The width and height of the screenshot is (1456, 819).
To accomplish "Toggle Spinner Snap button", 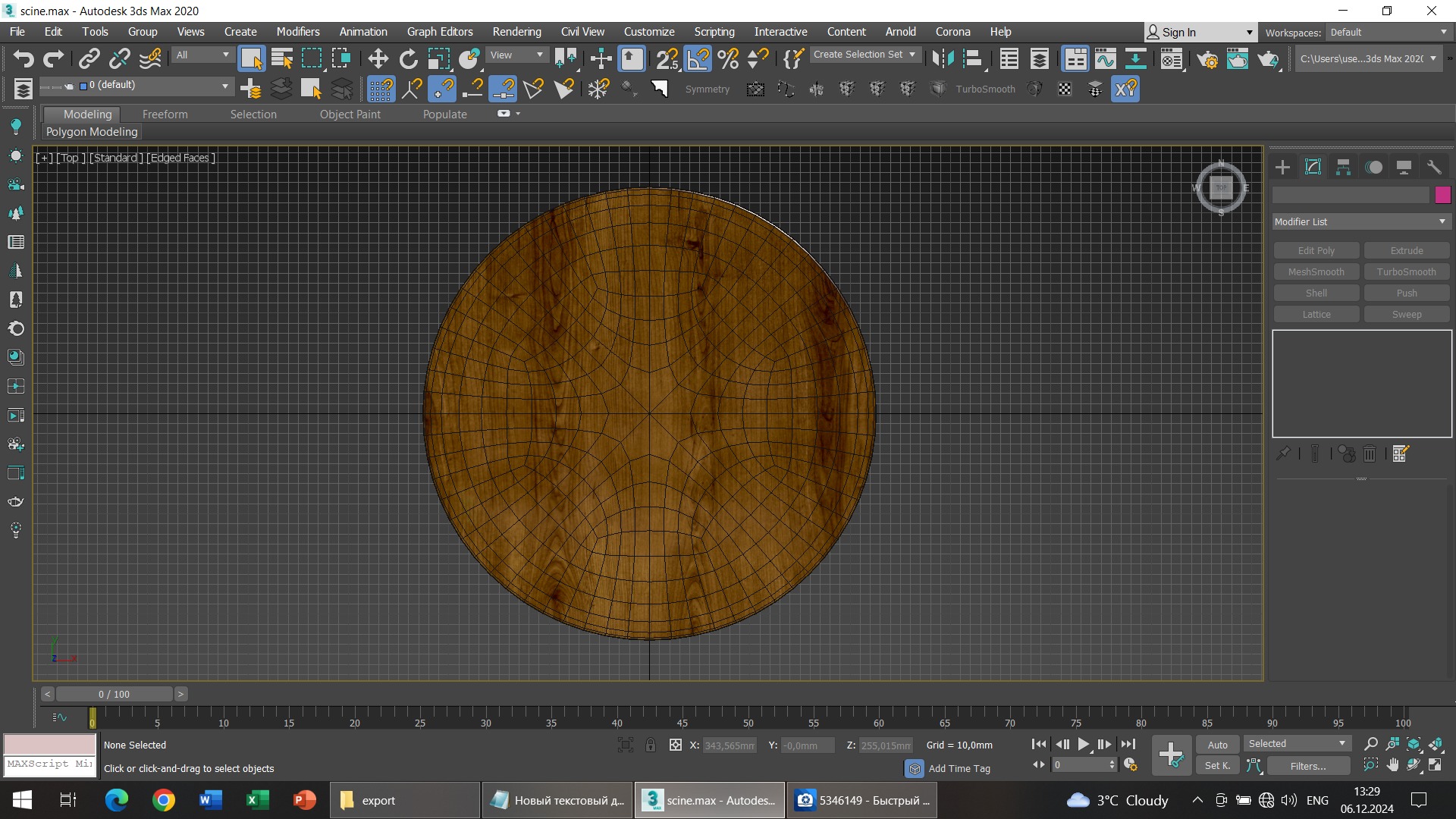I will point(758,58).
